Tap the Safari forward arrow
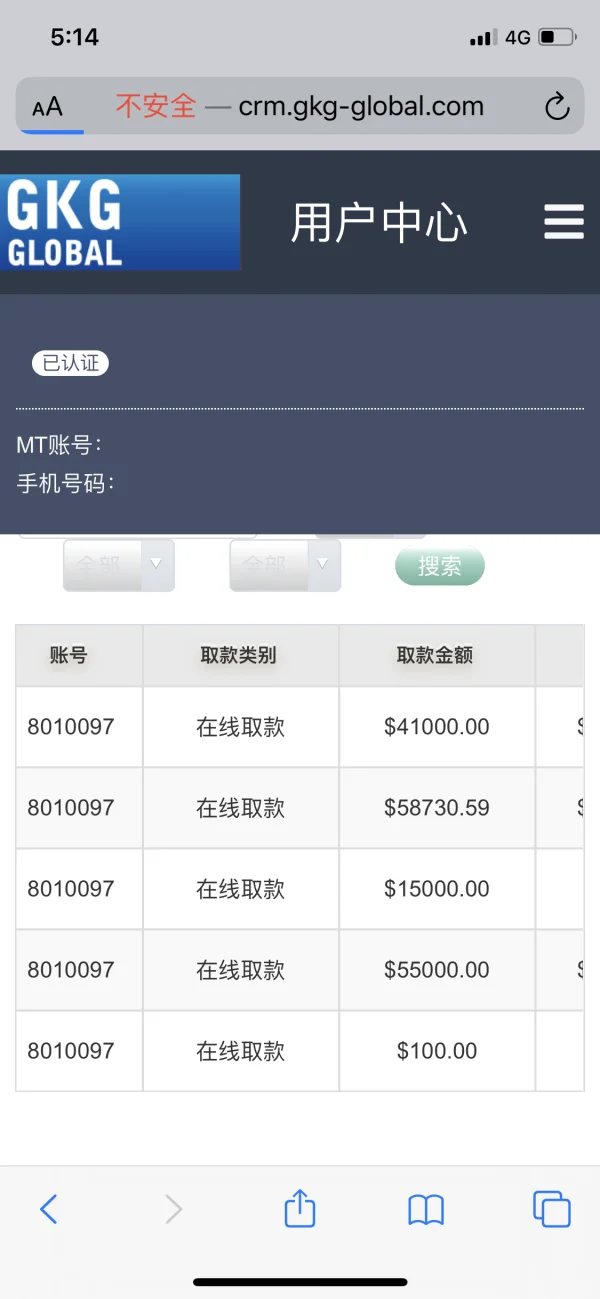 click(174, 1210)
